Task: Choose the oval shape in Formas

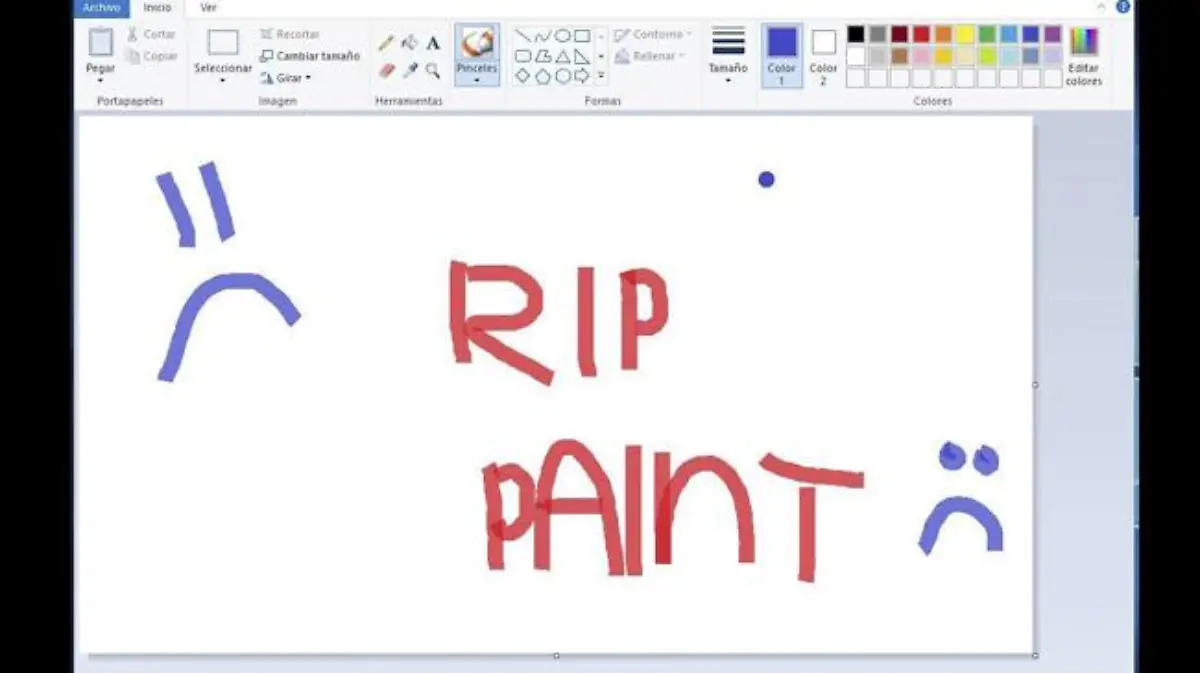Action: tap(563, 36)
